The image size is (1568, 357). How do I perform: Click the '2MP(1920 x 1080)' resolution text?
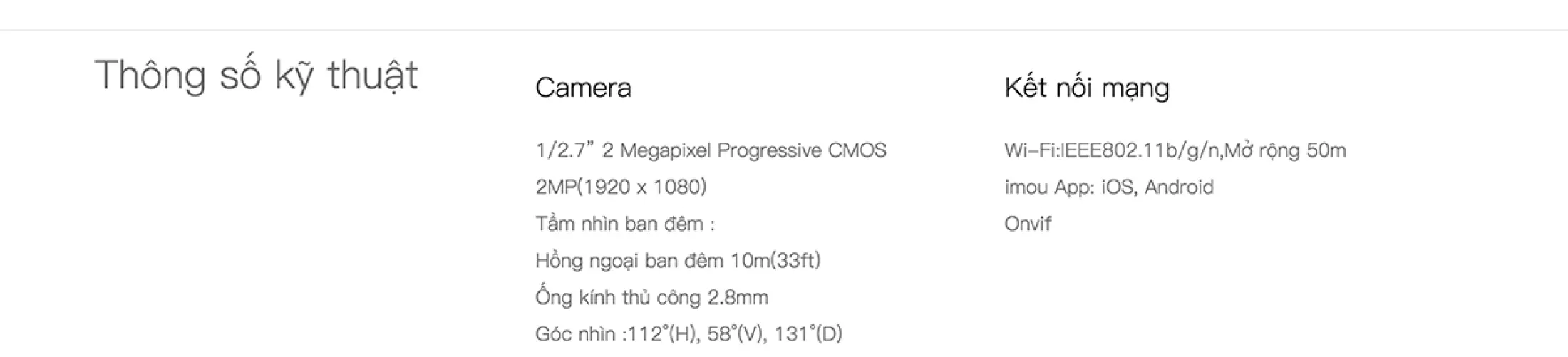(621, 187)
